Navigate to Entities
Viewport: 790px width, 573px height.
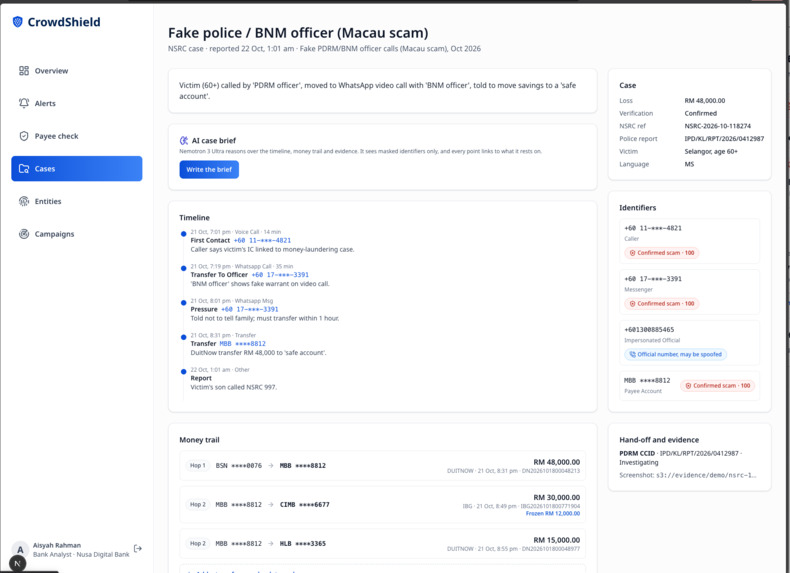[x=77, y=201]
